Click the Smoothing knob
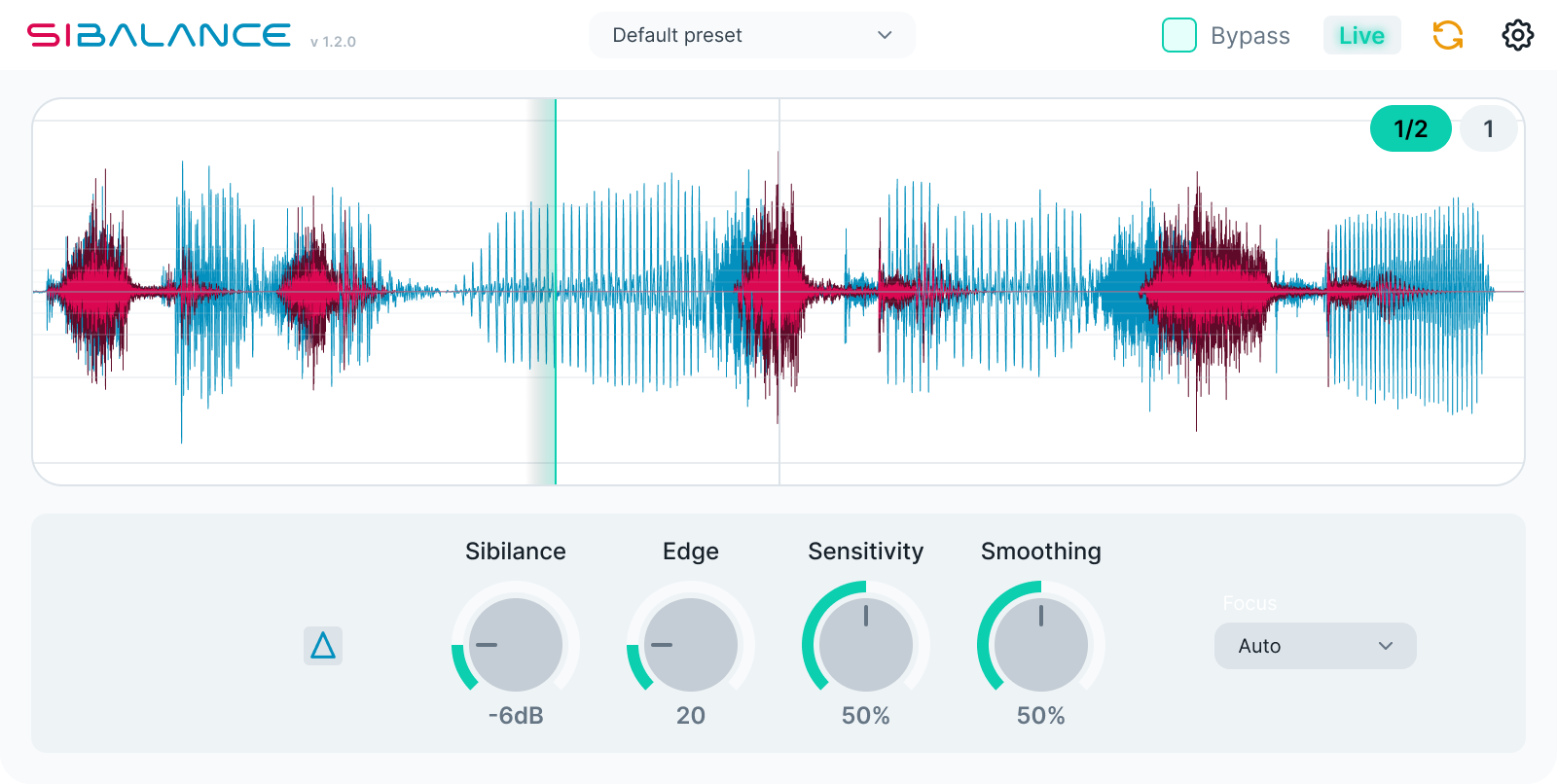Viewport: 1557px width, 784px height. [x=1041, y=645]
